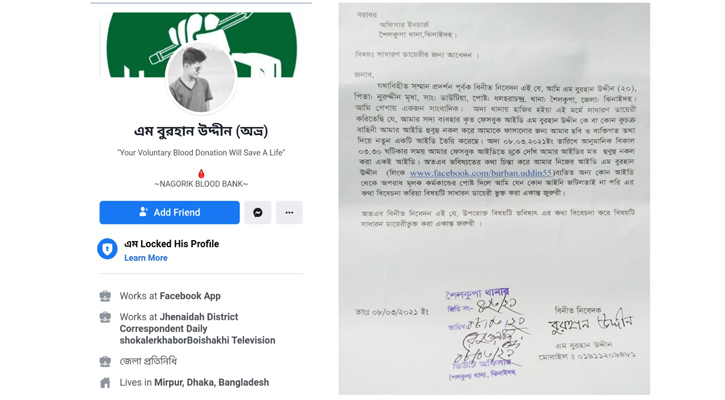Screen dimensions: 725x400
Task: Click briefcase icon beside Jhenaidah District Correspondent
Action: [x=105, y=317]
